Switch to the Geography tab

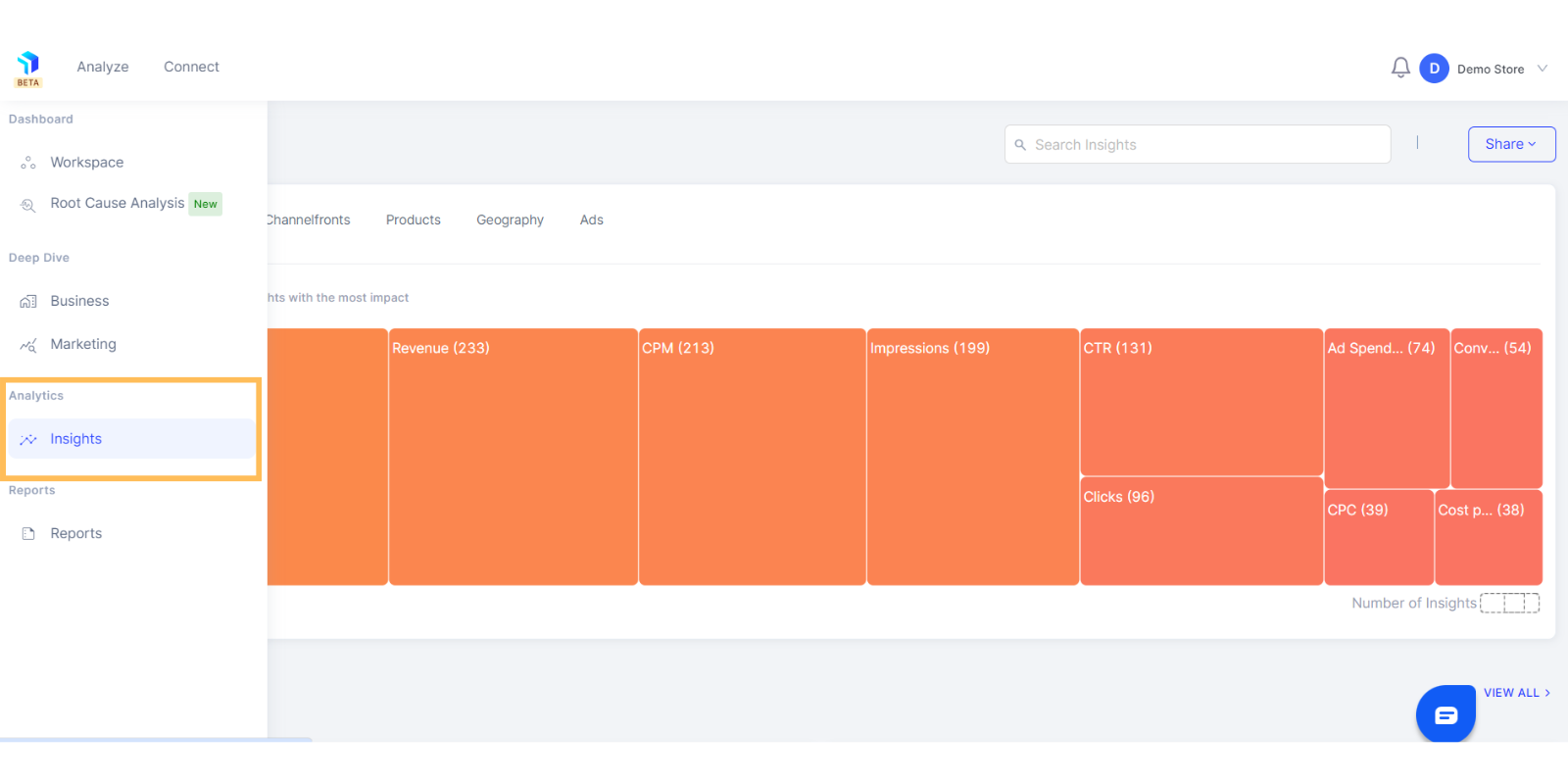point(510,220)
